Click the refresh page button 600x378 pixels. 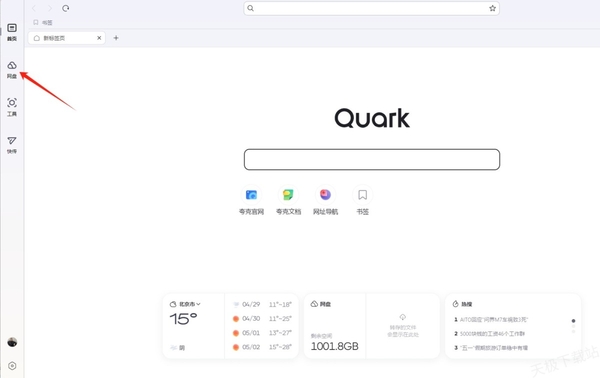66,8
